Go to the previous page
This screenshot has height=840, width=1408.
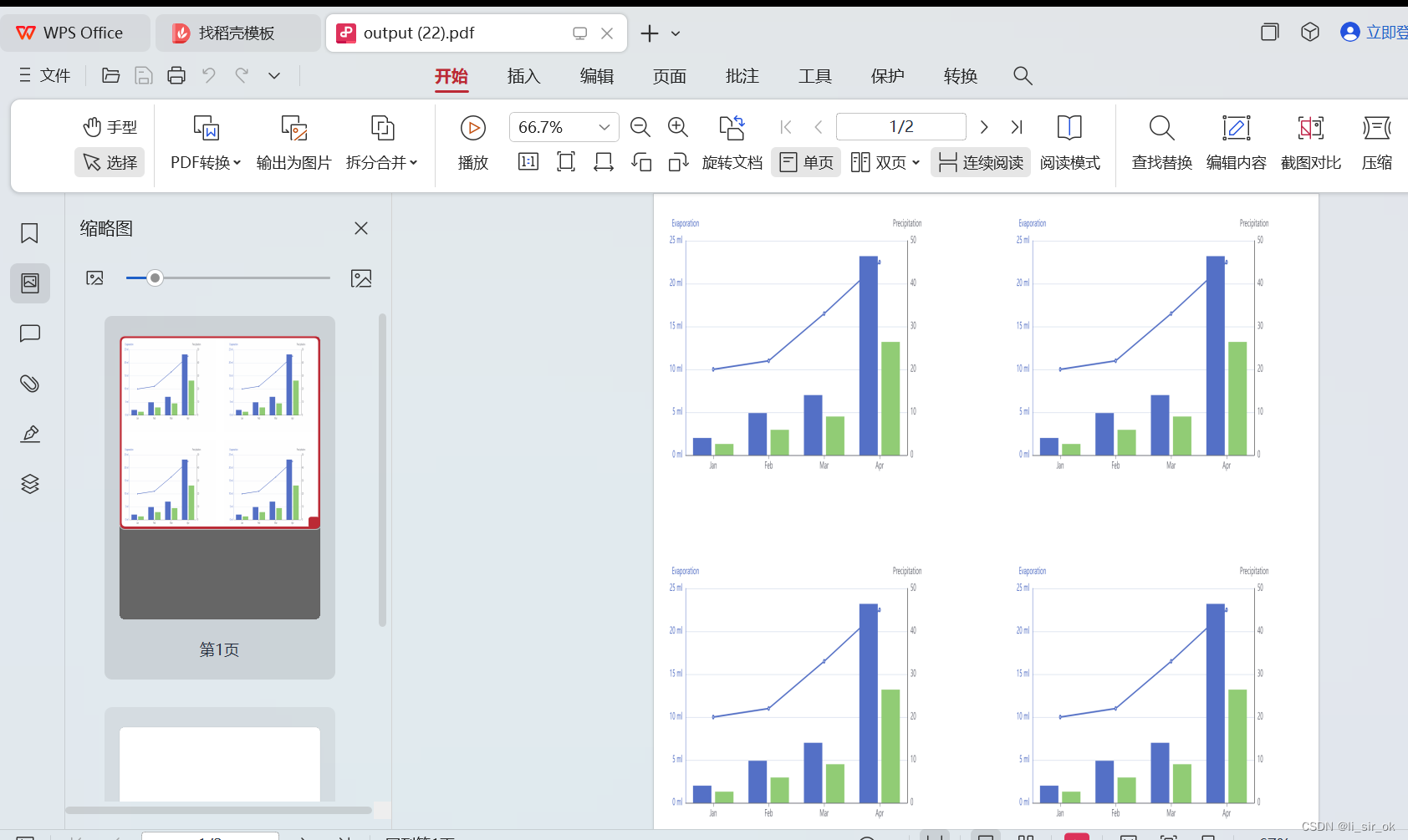[x=819, y=127]
